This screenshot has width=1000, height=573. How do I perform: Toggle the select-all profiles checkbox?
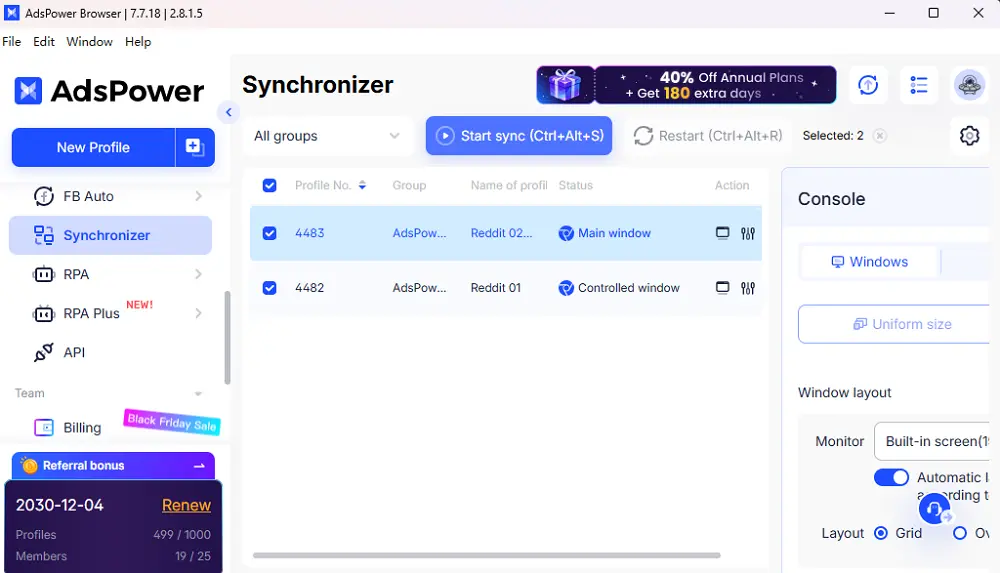tap(270, 185)
